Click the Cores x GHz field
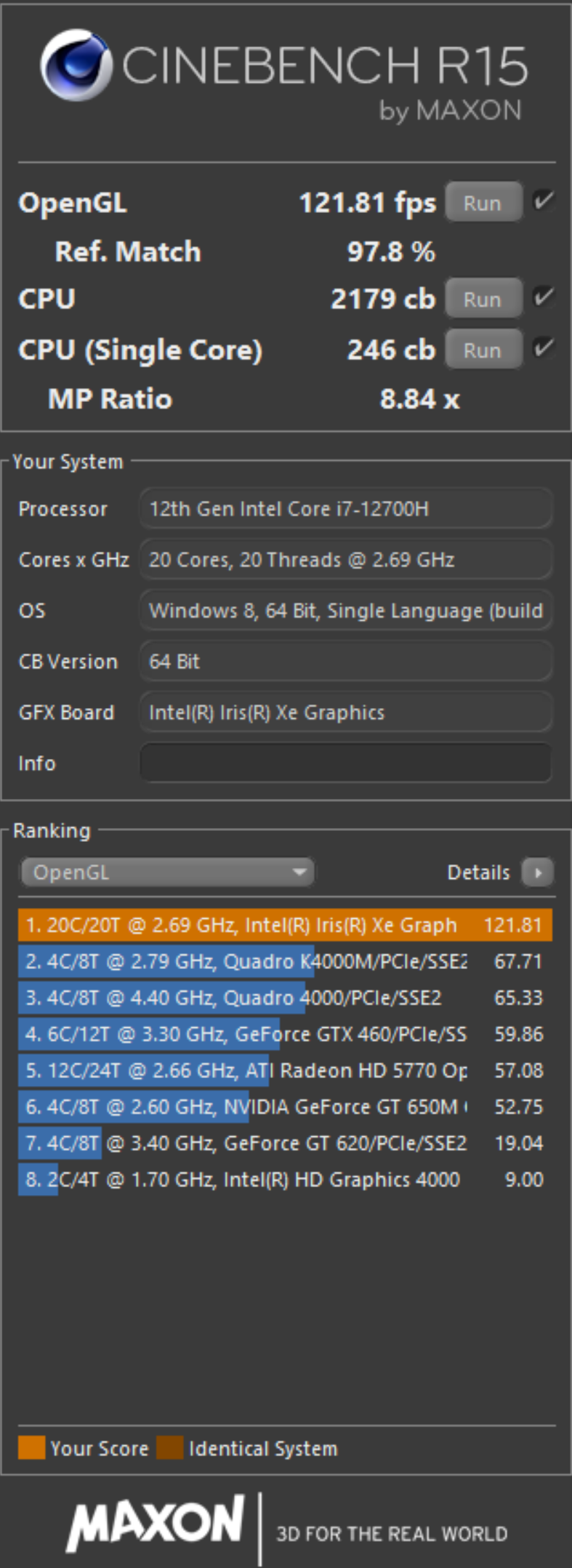This screenshot has height=1568, width=572. (x=346, y=560)
